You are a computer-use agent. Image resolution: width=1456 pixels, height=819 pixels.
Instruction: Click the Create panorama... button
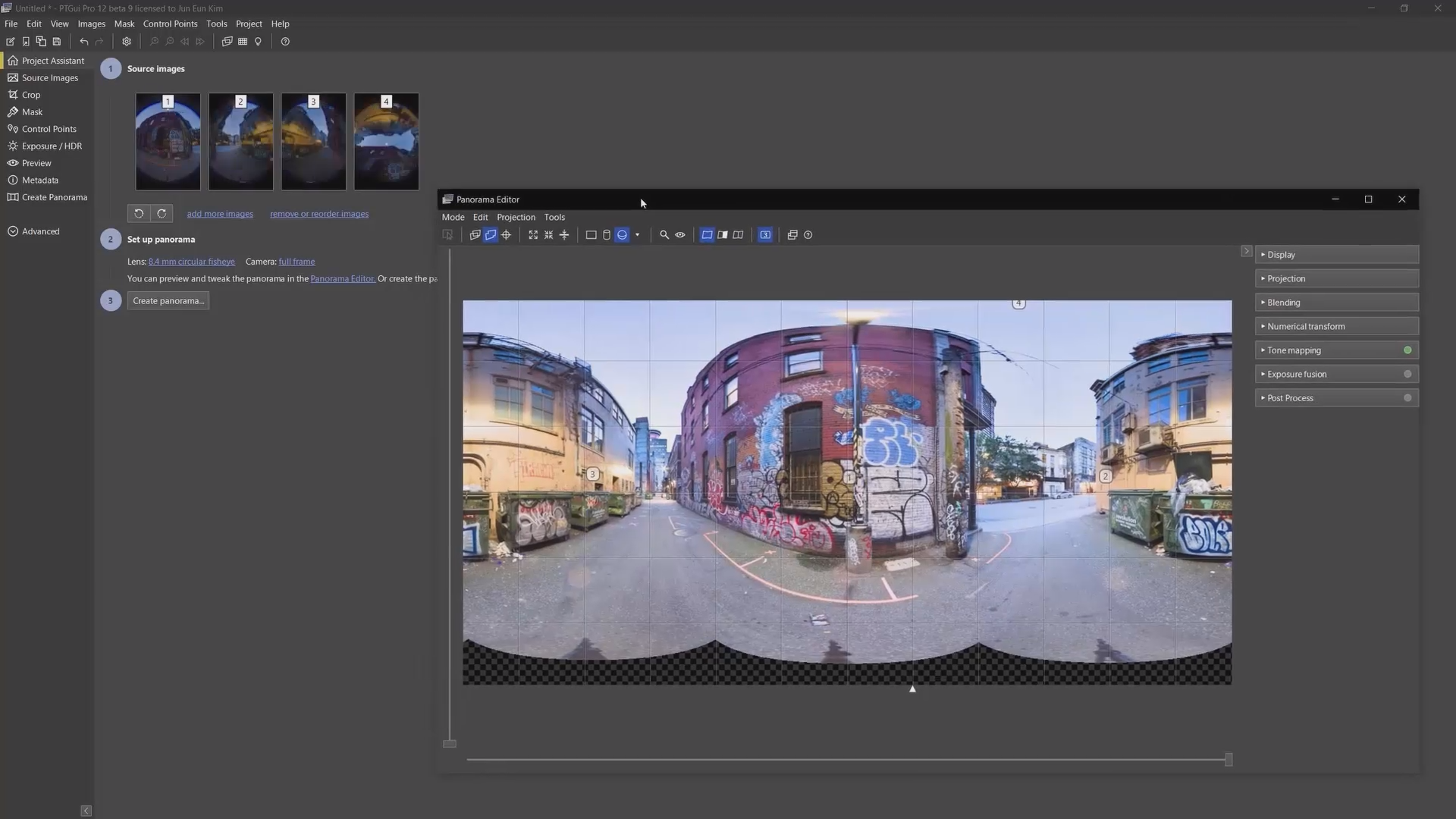168,301
